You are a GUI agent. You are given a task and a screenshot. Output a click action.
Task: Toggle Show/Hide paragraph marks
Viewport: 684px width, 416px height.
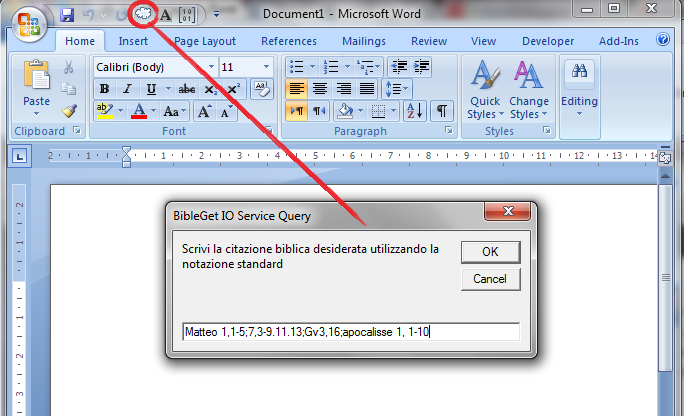coord(441,111)
